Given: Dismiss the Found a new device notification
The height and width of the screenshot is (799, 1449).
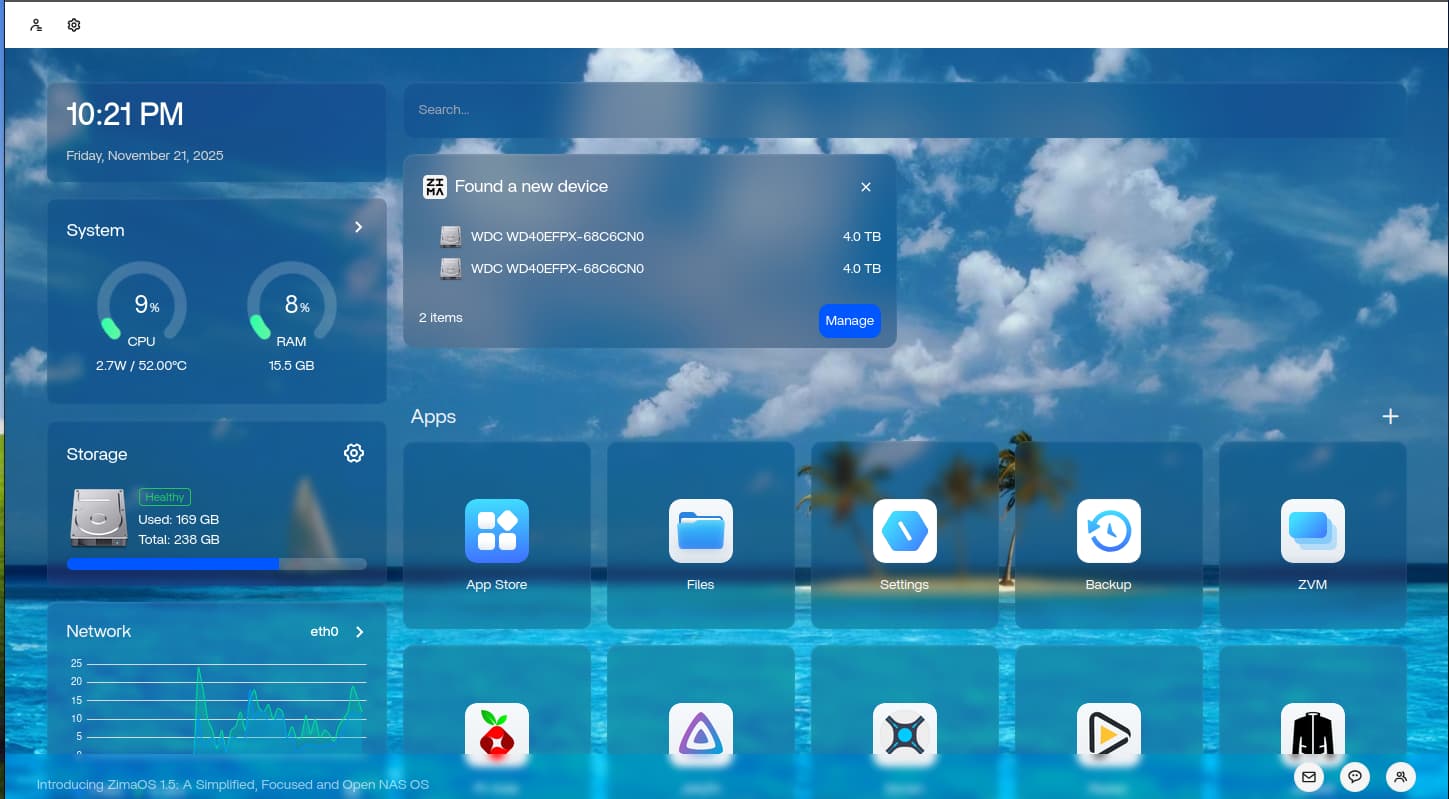Looking at the screenshot, I should coord(866,187).
